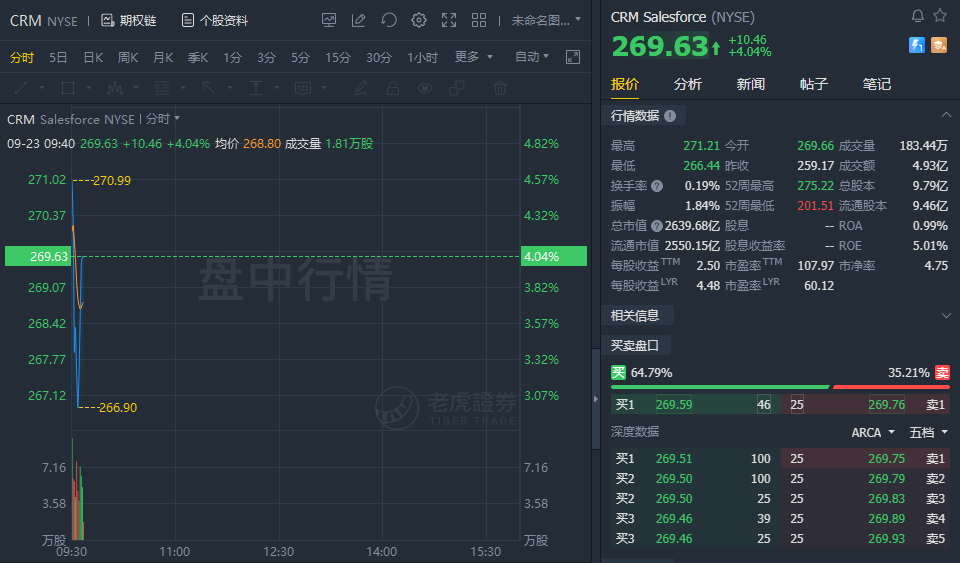960x563 pixels.
Task: Open dropdown arrow next to rectangle tool
Action: [89, 88]
